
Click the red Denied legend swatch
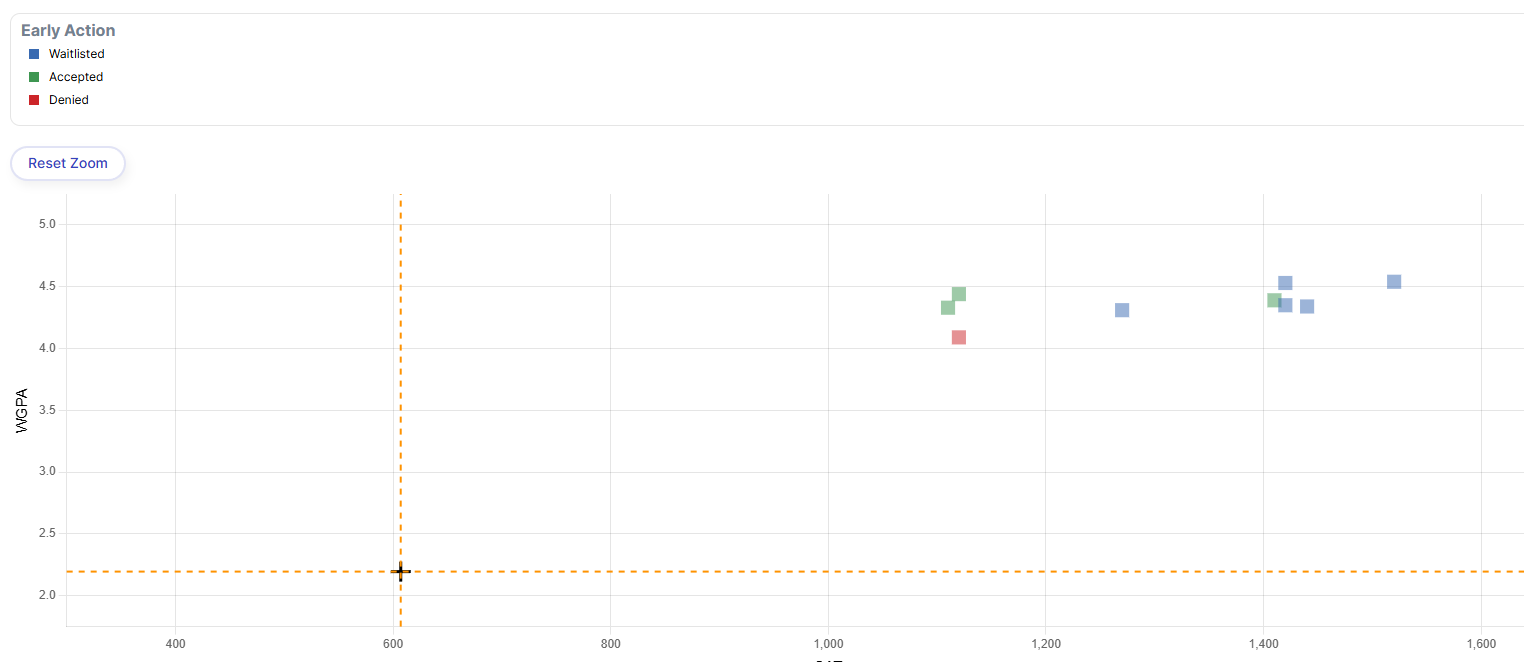pyautogui.click(x=34, y=100)
